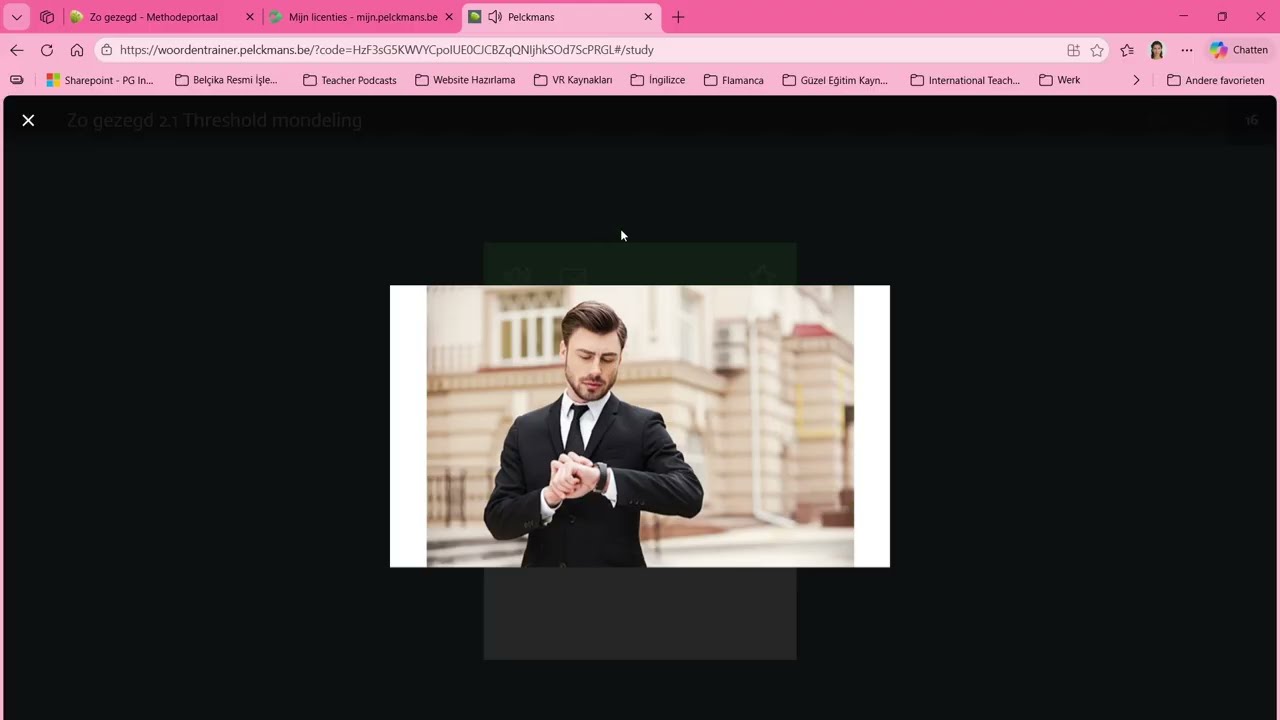The height and width of the screenshot is (720, 1280).
Task: Open the Güzel Eğitim Kayn... bookmark folder
Action: coord(835,80)
